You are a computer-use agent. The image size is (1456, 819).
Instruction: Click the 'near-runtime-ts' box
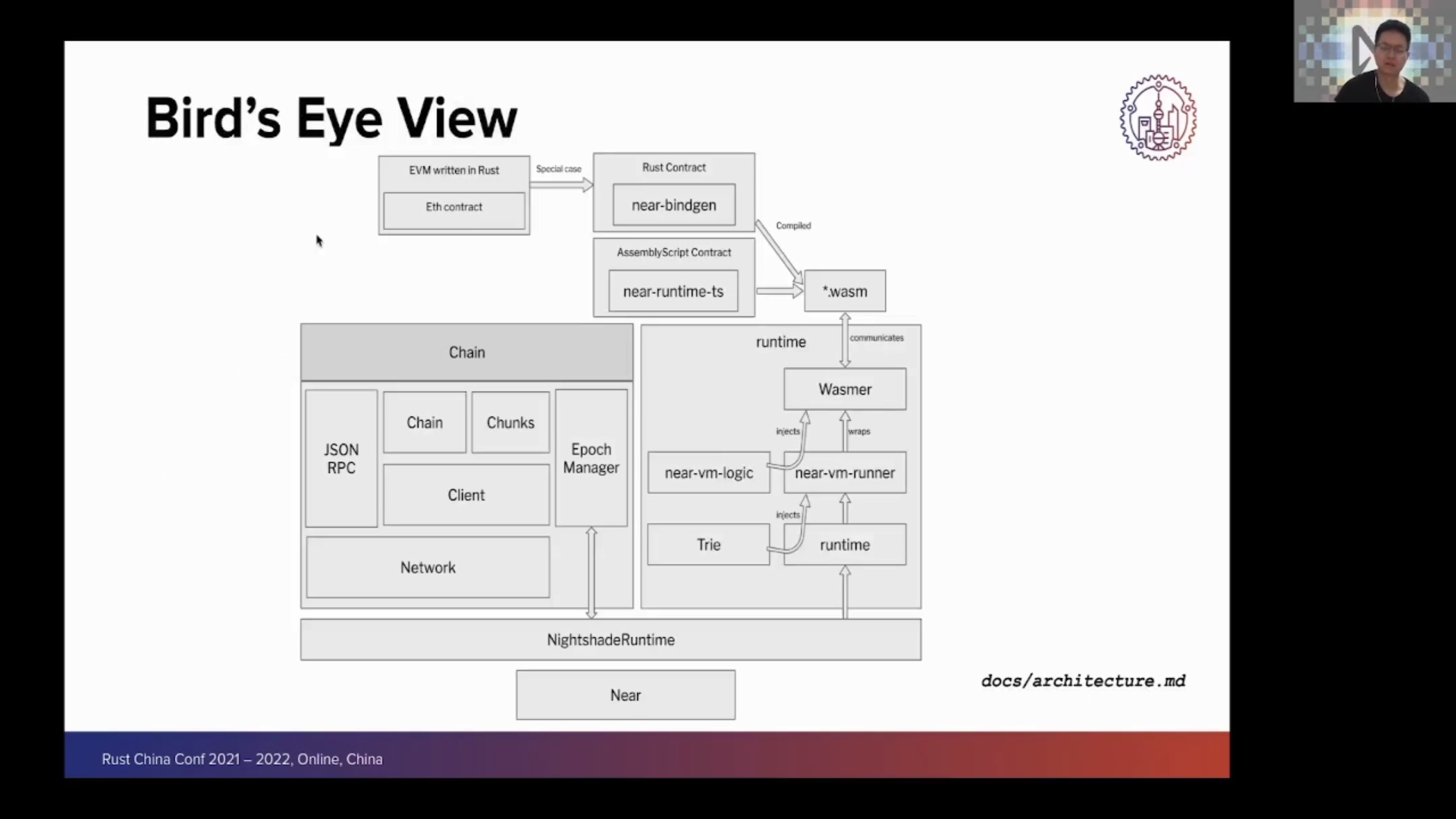(x=673, y=291)
